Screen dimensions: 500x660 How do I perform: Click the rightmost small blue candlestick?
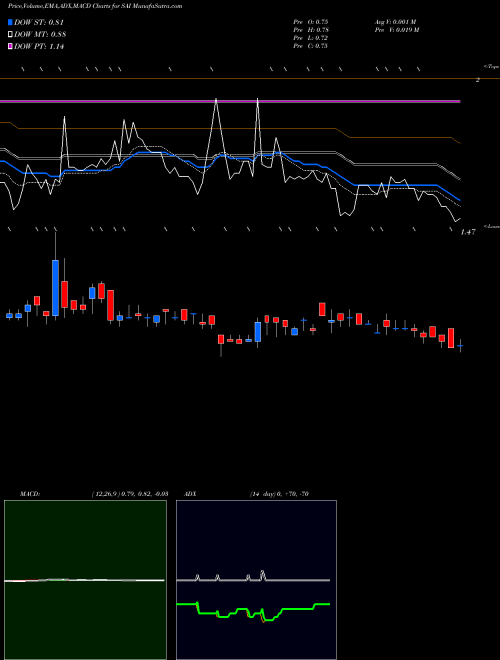(x=461, y=346)
